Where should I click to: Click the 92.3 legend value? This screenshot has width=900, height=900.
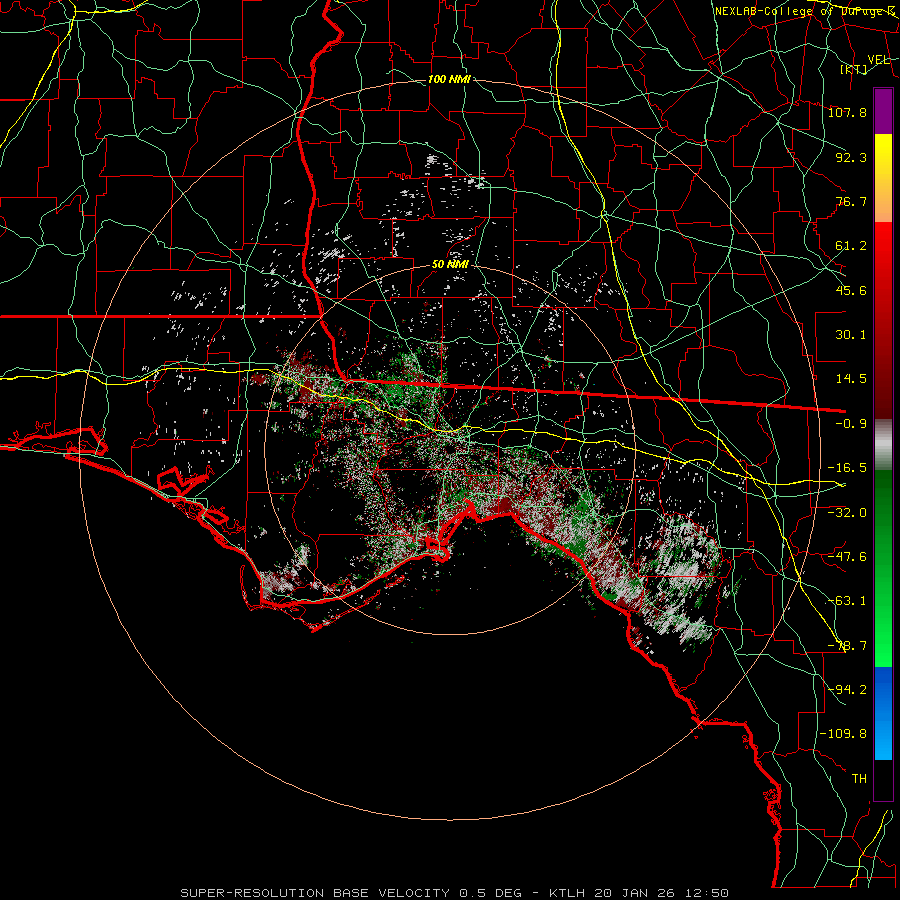(x=851, y=157)
